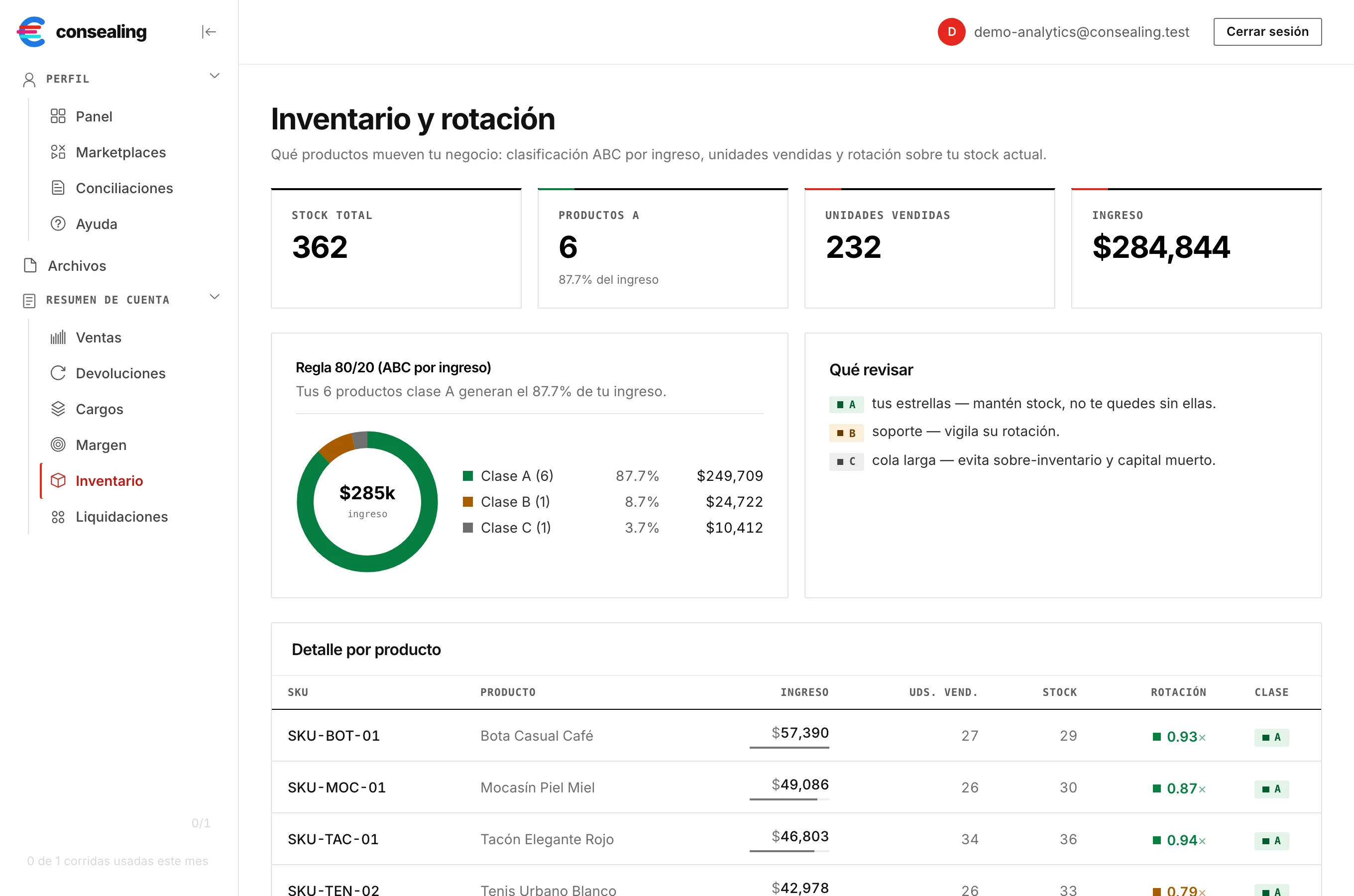The image size is (1354, 896).
Task: Click the demo-analytics email address
Action: (1082, 32)
